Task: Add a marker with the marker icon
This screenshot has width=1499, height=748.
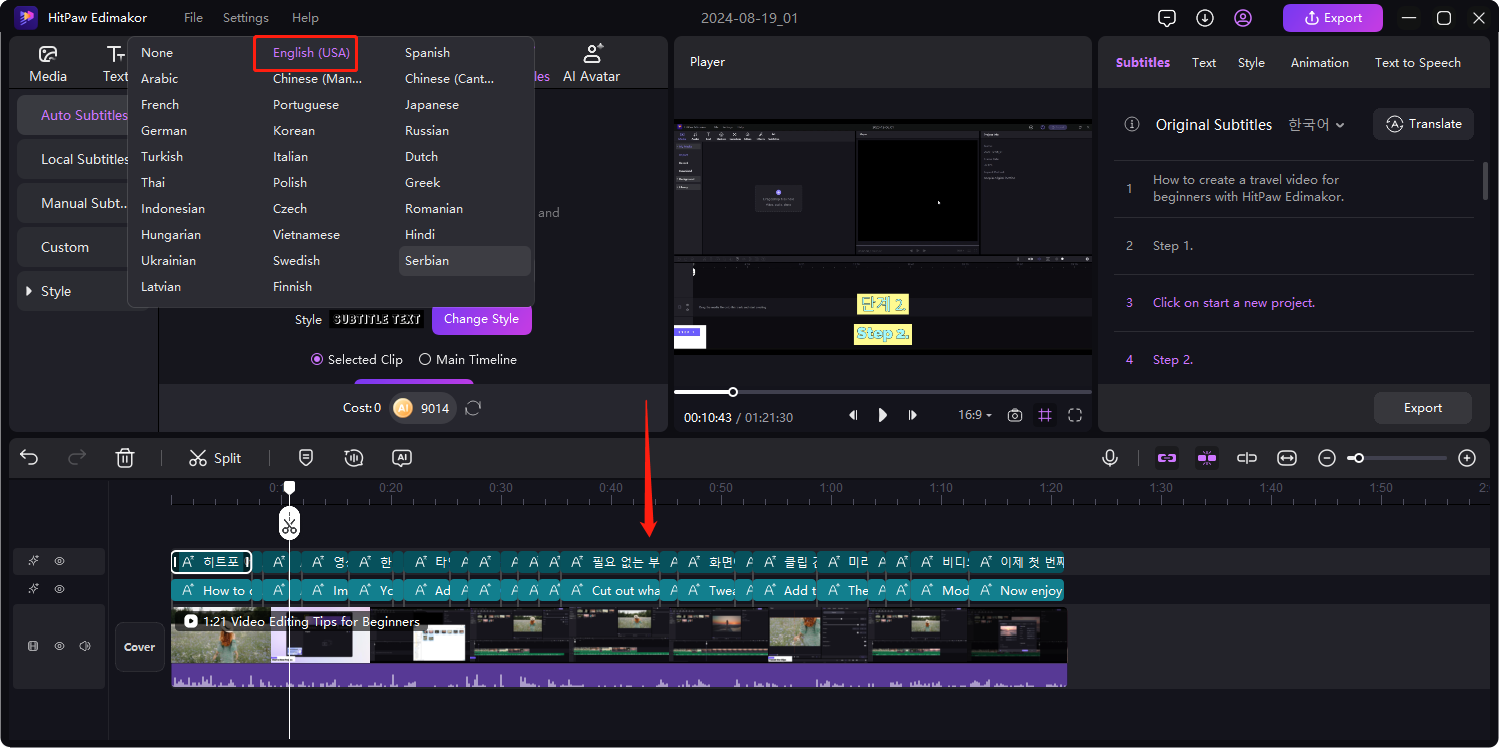Action: (x=306, y=457)
